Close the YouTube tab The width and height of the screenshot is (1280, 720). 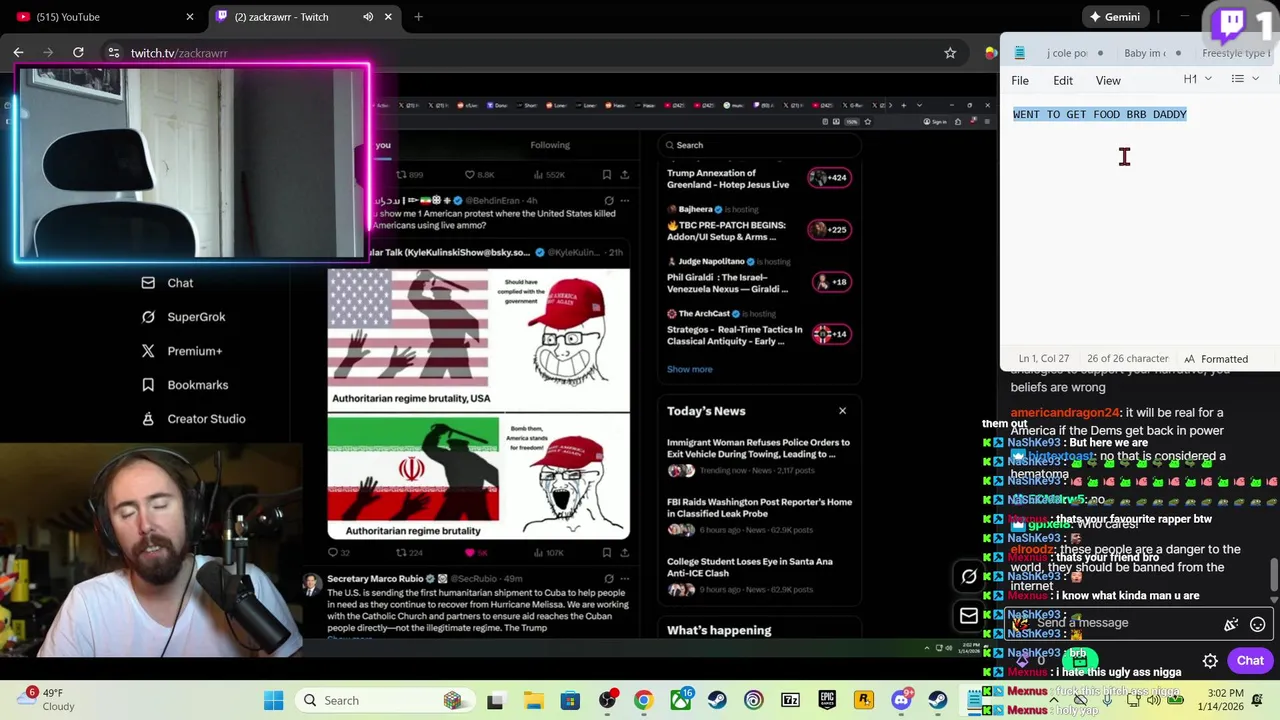pyautogui.click(x=190, y=17)
